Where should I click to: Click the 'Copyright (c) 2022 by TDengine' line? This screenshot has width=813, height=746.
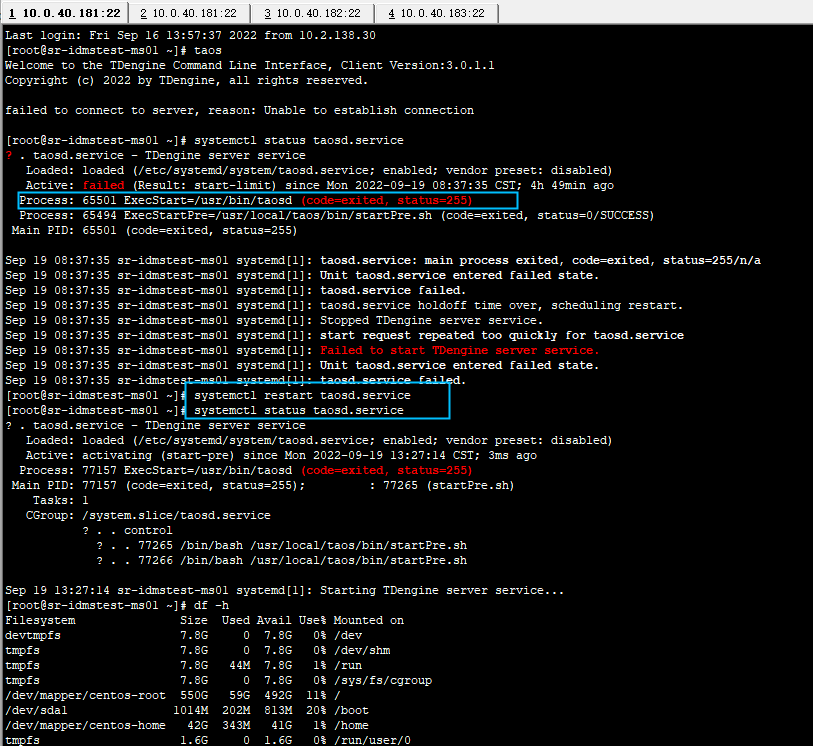pos(186,80)
